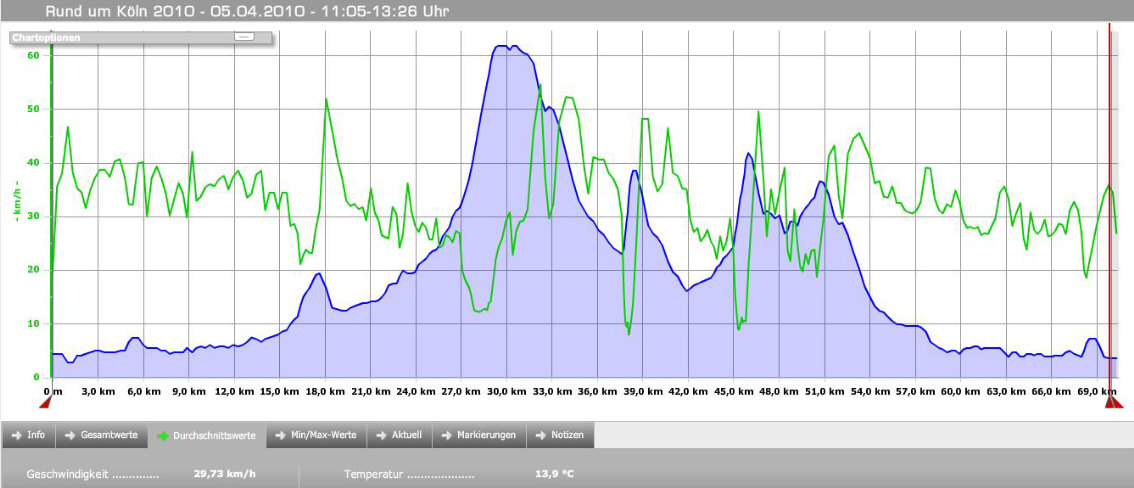Open the Info tab
This screenshot has width=1134, height=488.
(28, 435)
